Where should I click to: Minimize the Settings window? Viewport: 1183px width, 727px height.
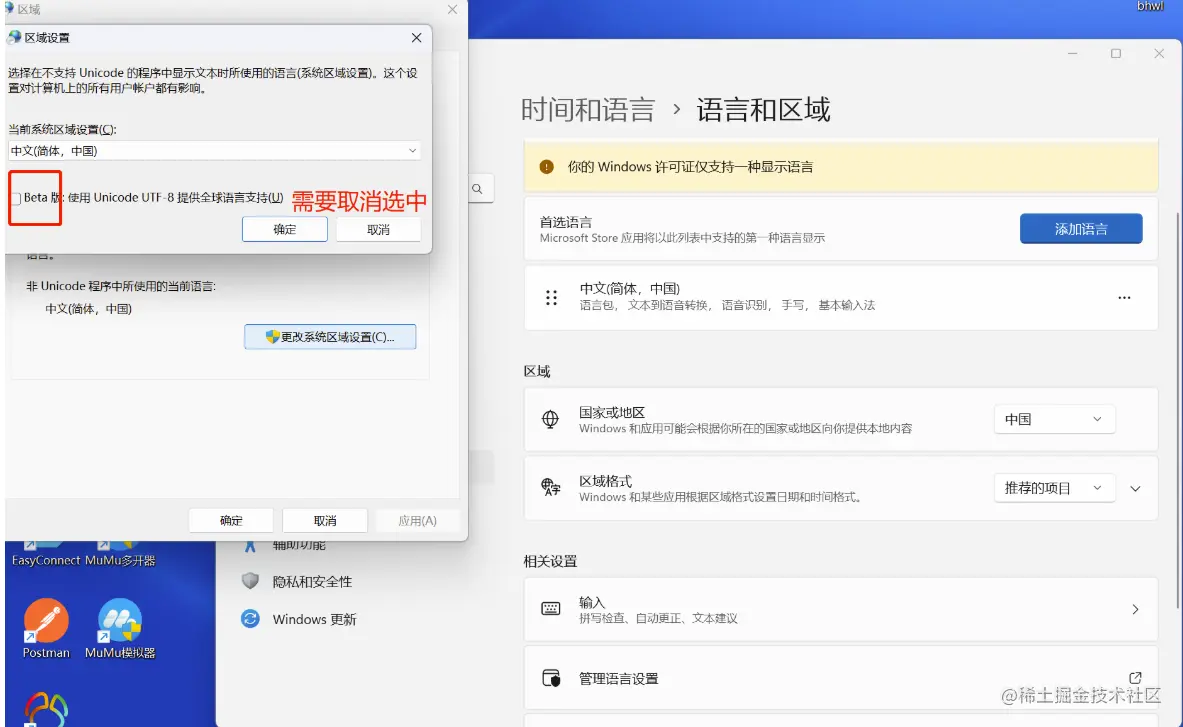click(x=1072, y=54)
